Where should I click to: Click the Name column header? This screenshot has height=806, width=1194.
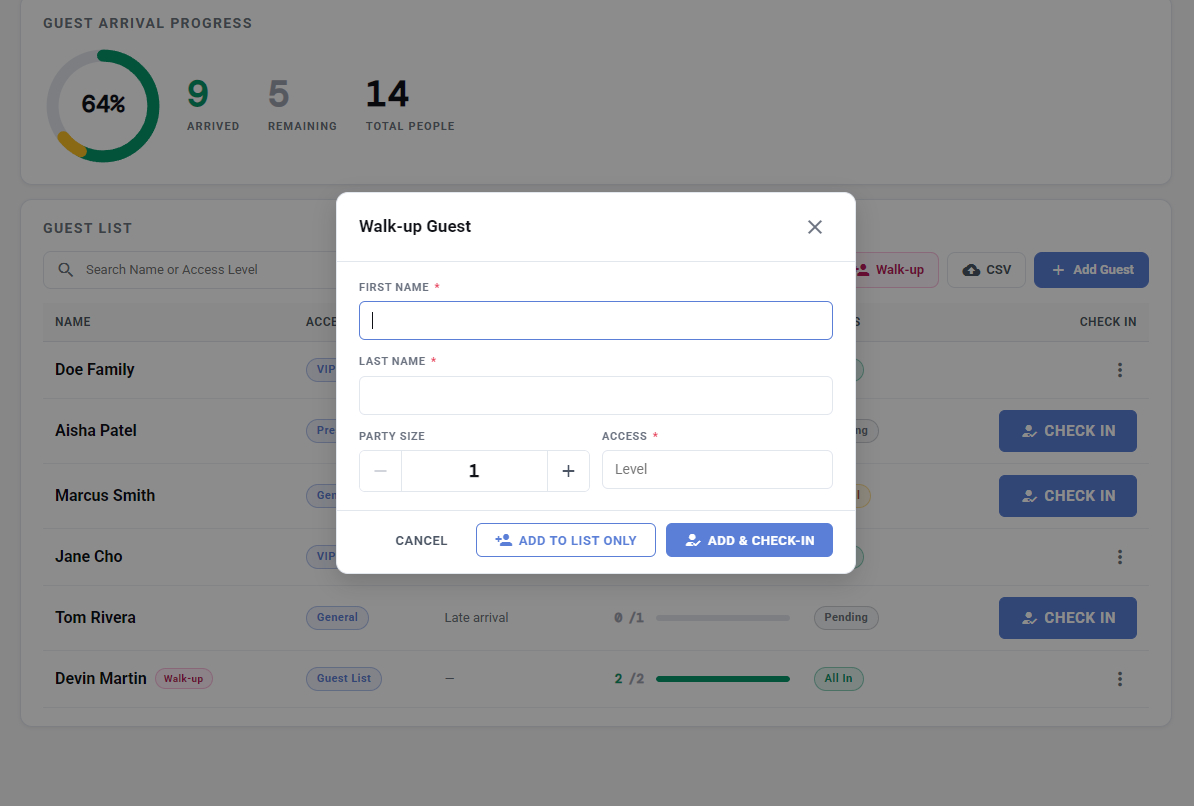tap(72, 322)
